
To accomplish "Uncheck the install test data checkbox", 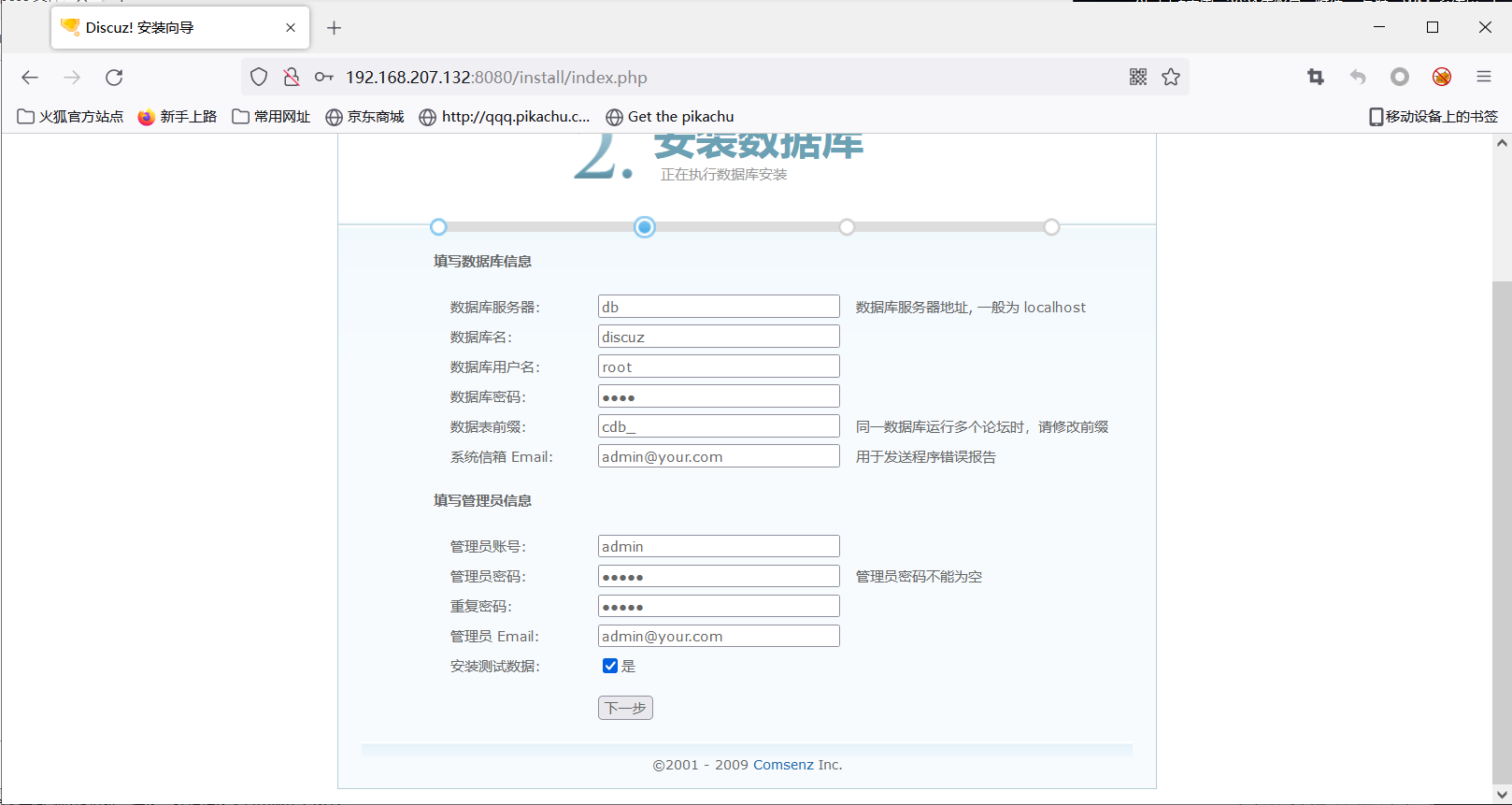I will (x=610, y=666).
